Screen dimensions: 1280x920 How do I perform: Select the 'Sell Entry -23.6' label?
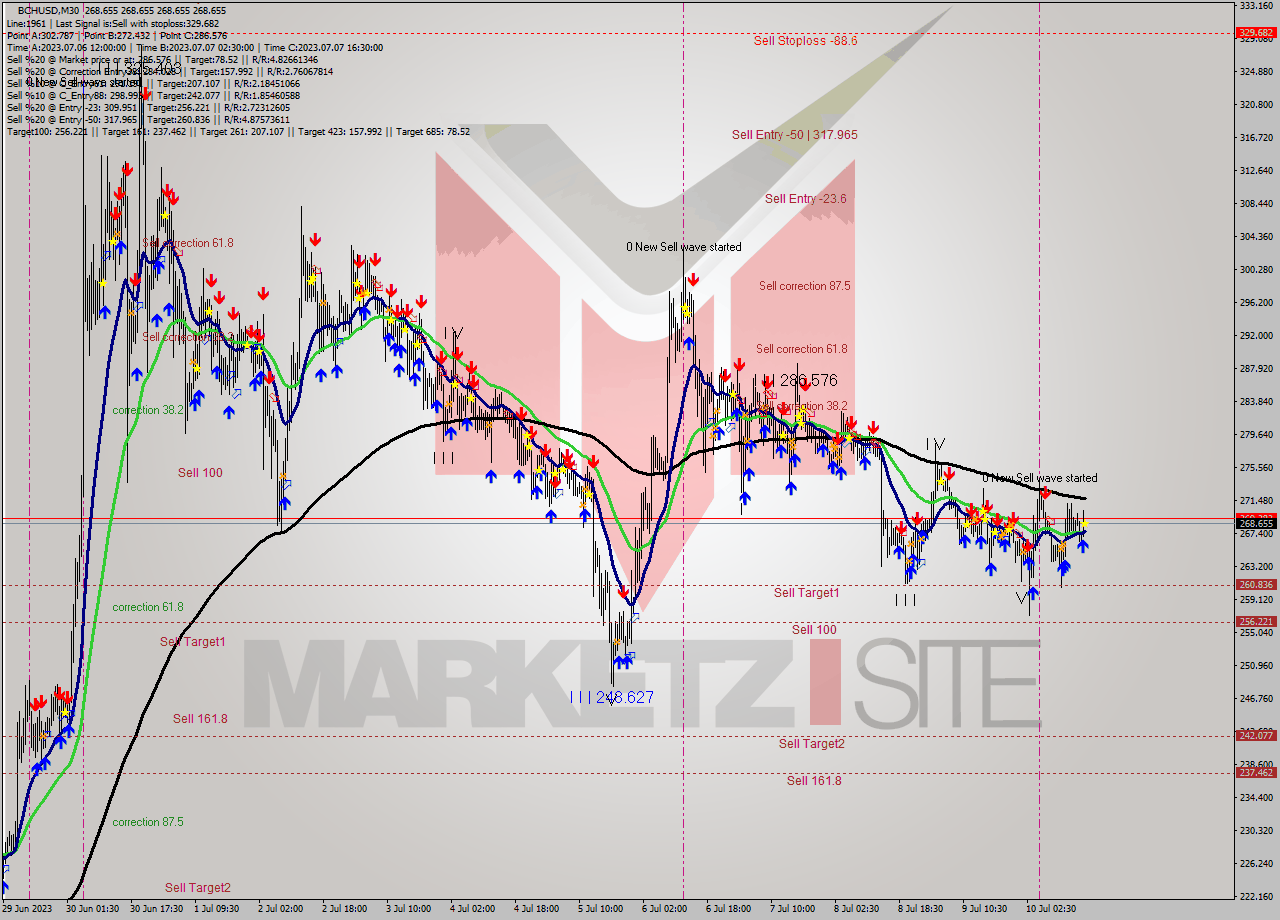tap(805, 198)
